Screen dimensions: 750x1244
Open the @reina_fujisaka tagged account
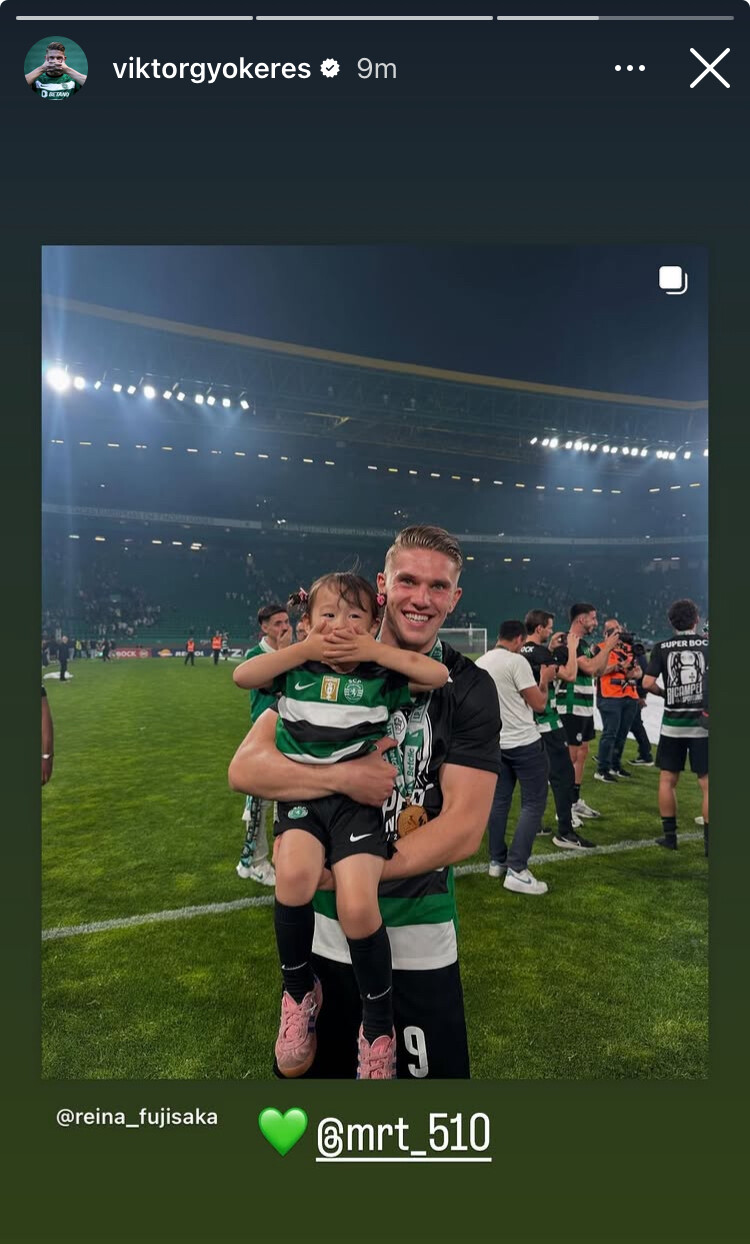[x=137, y=1117]
